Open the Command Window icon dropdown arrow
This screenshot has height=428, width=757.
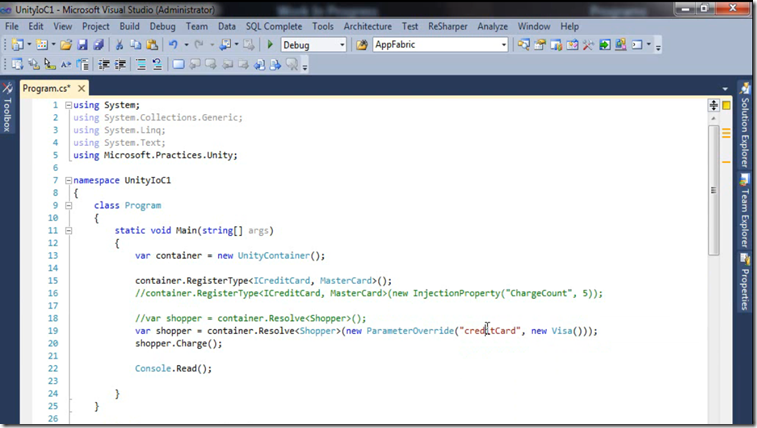(x=648, y=45)
